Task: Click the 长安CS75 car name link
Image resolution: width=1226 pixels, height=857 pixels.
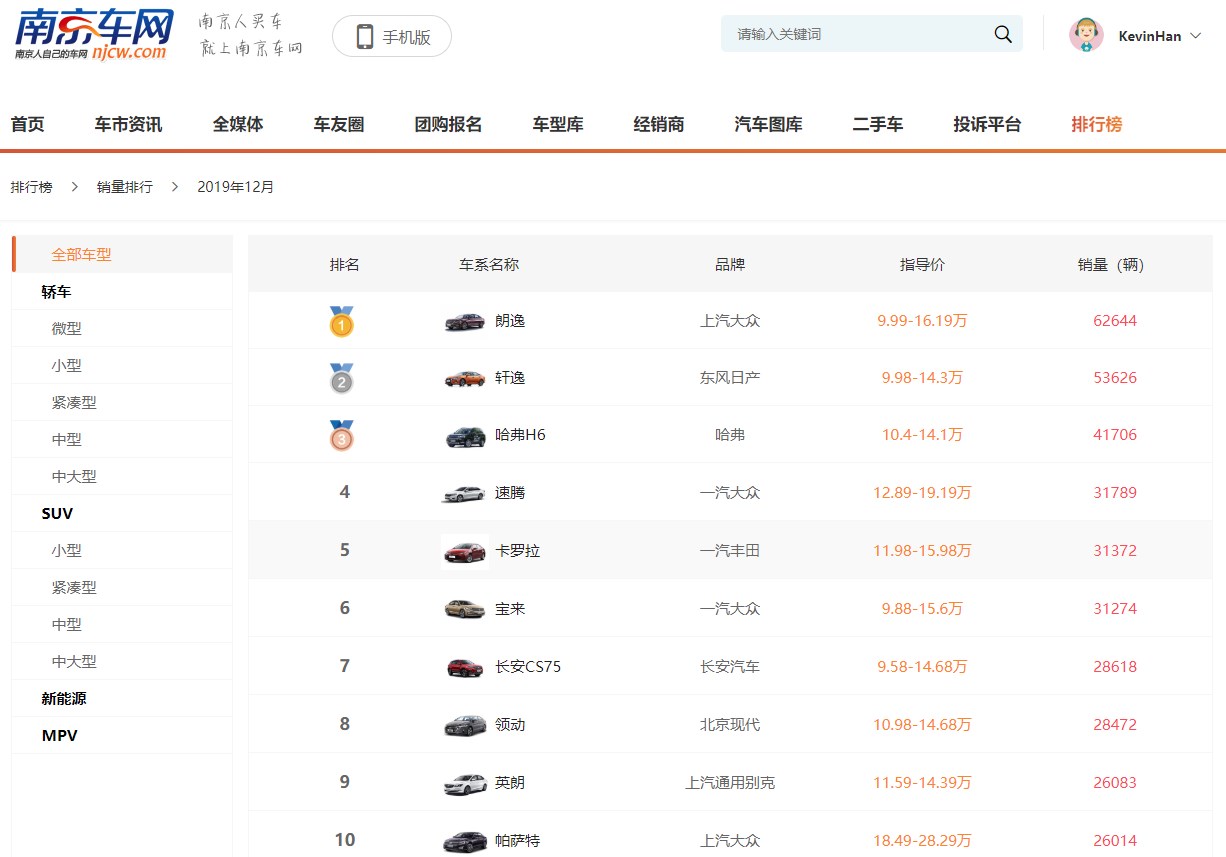Action: pyautogui.click(x=528, y=667)
